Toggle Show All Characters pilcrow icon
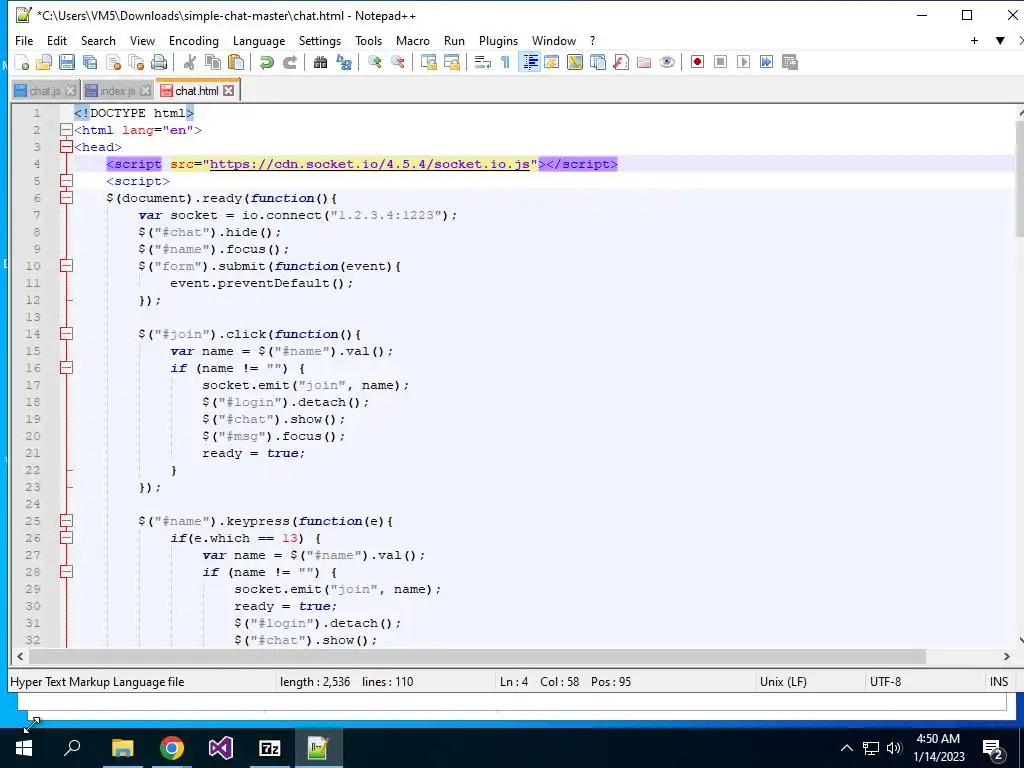 pyautogui.click(x=505, y=62)
